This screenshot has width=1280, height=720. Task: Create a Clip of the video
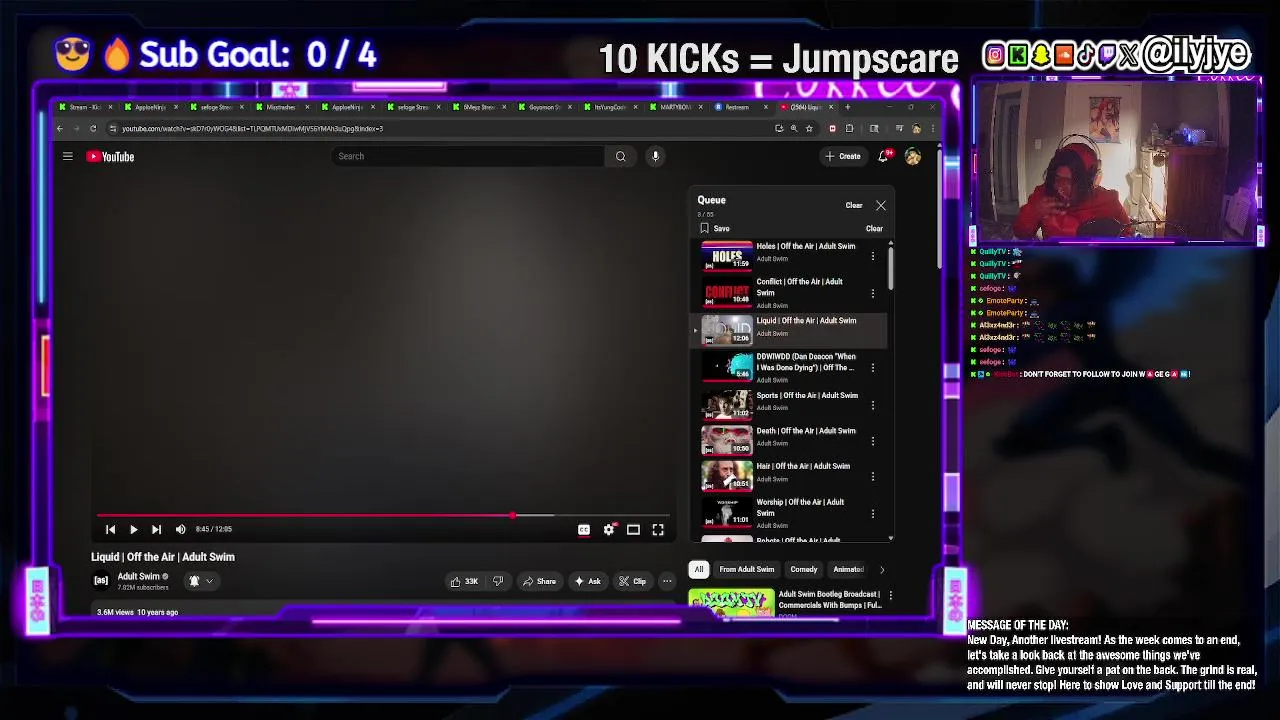[x=632, y=581]
